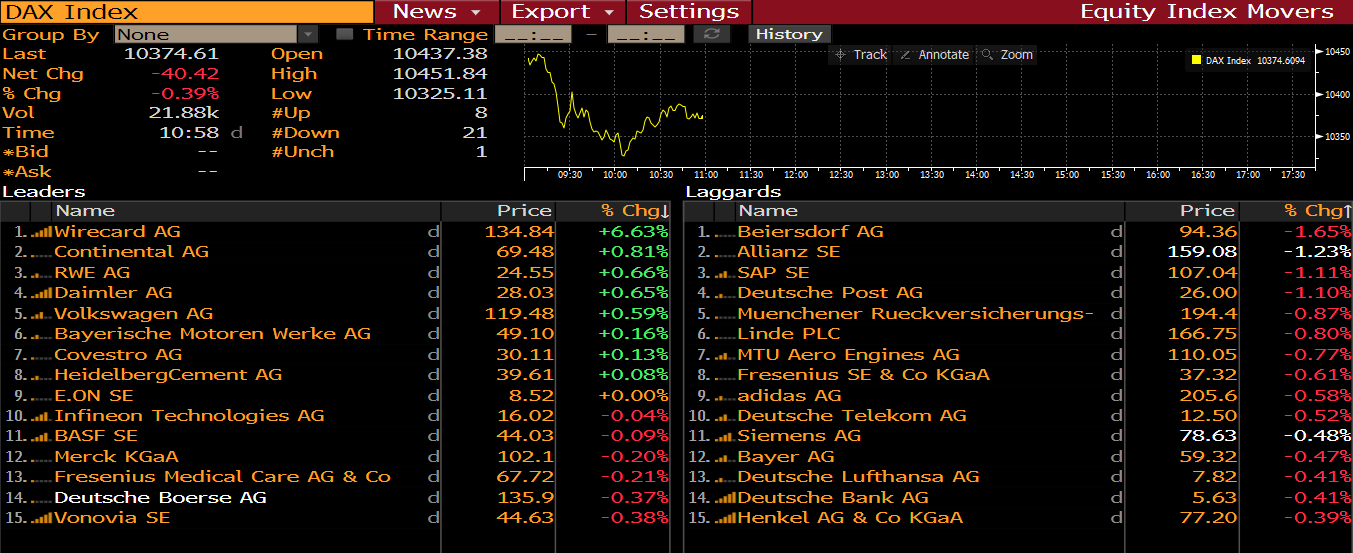Viewport: 1353px width, 553px height.
Task: Open Allianz SE in the Laggards list
Action: 789,252
